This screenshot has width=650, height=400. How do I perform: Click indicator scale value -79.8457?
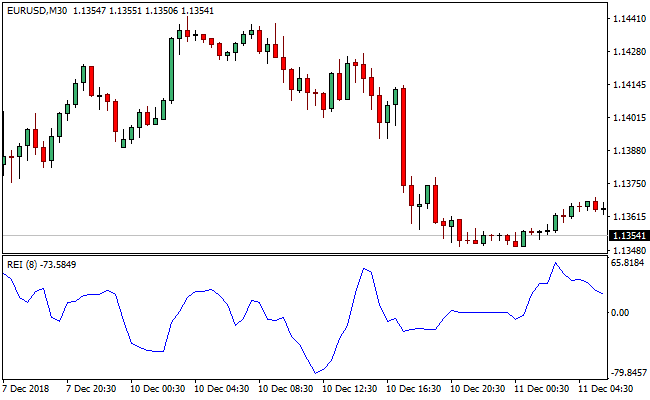tap(629, 373)
